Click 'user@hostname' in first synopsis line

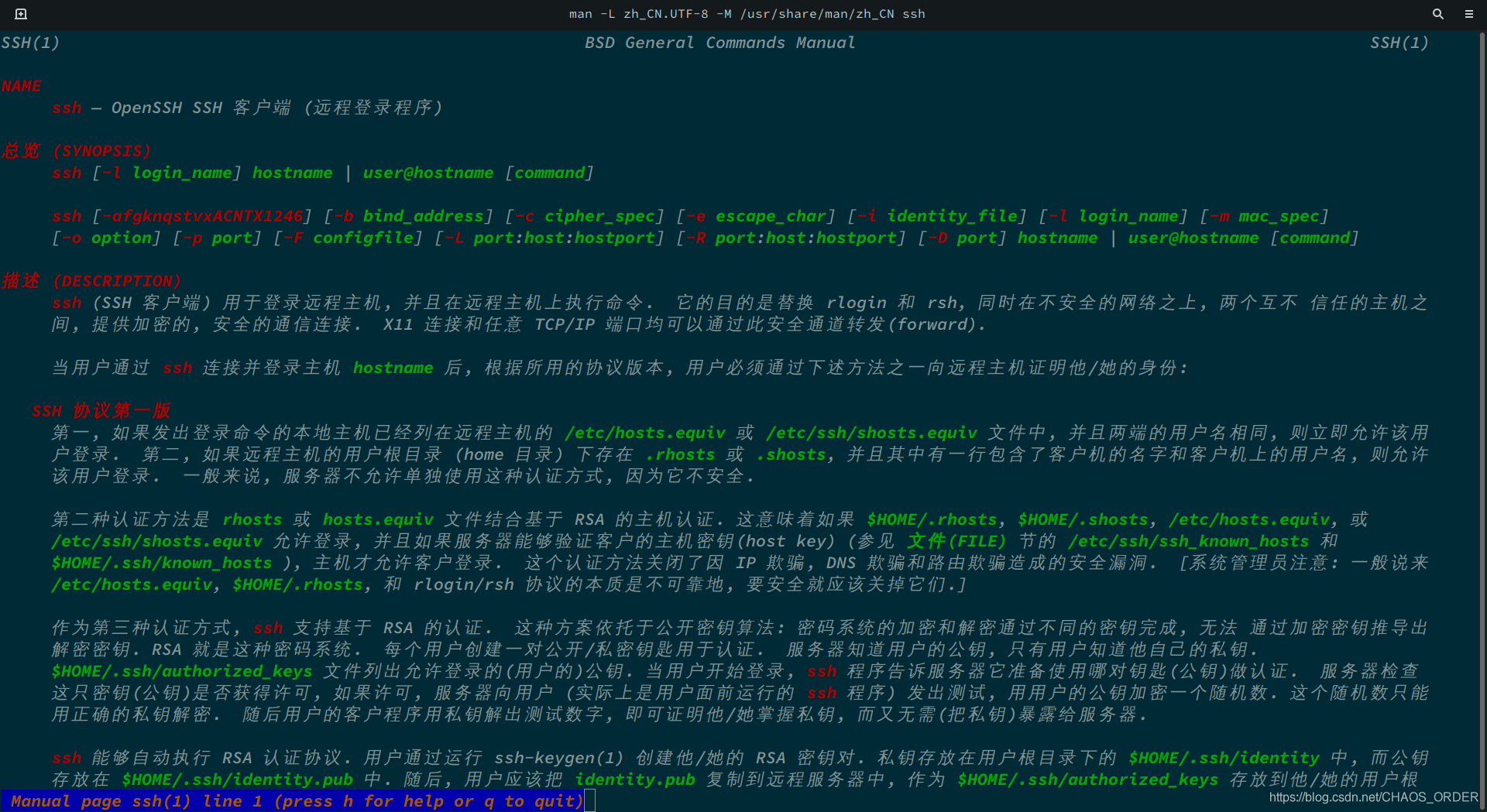click(428, 173)
